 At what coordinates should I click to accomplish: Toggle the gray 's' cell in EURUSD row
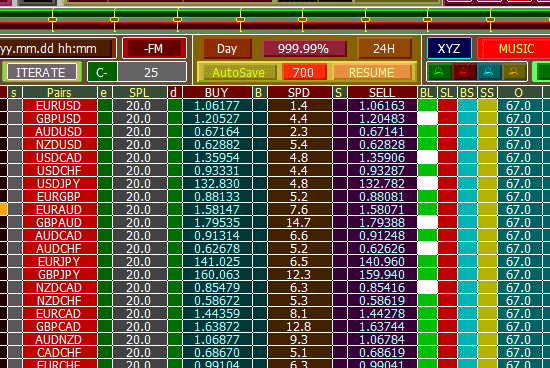coord(15,105)
